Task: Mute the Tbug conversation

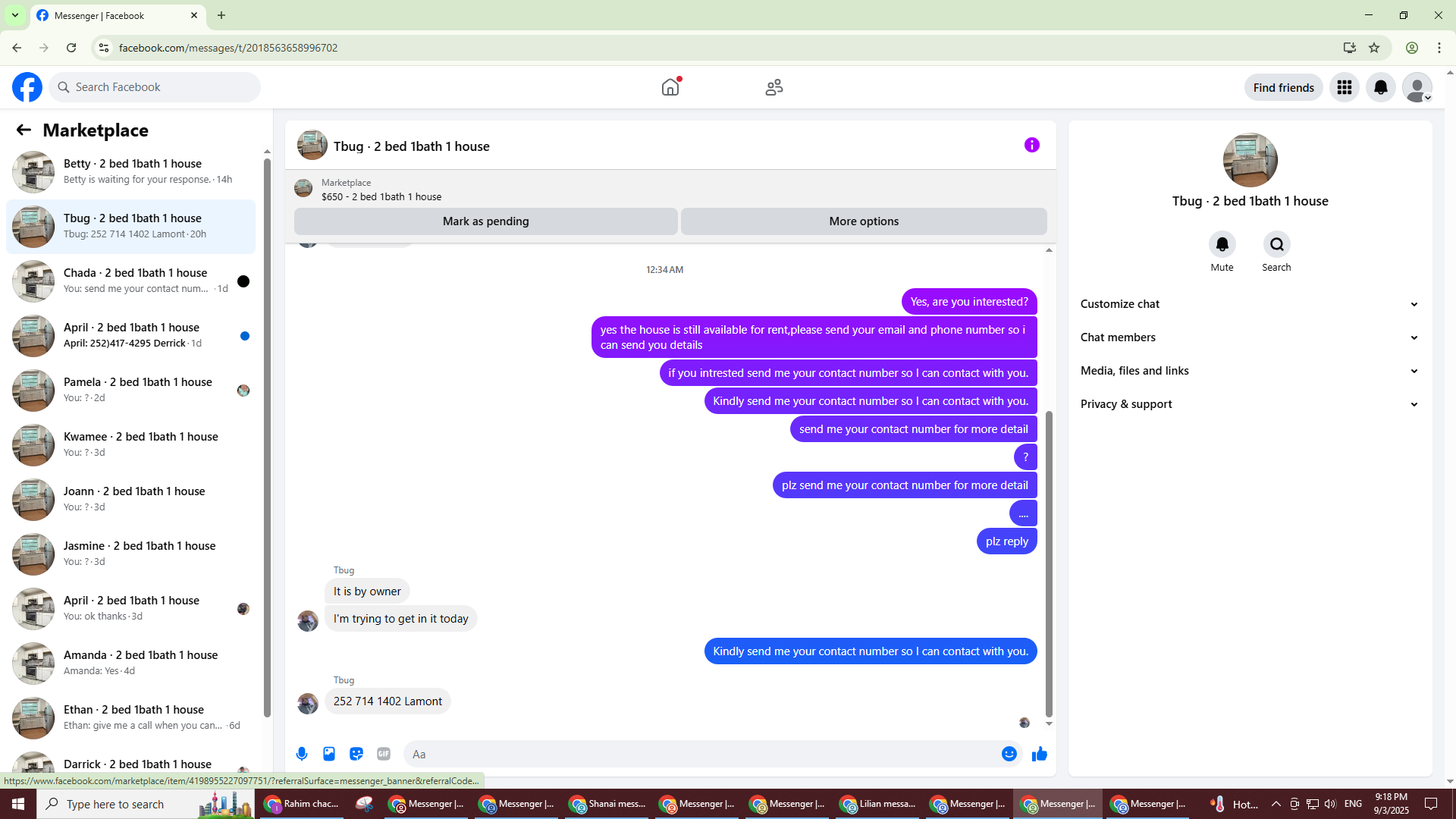Action: click(x=1222, y=244)
